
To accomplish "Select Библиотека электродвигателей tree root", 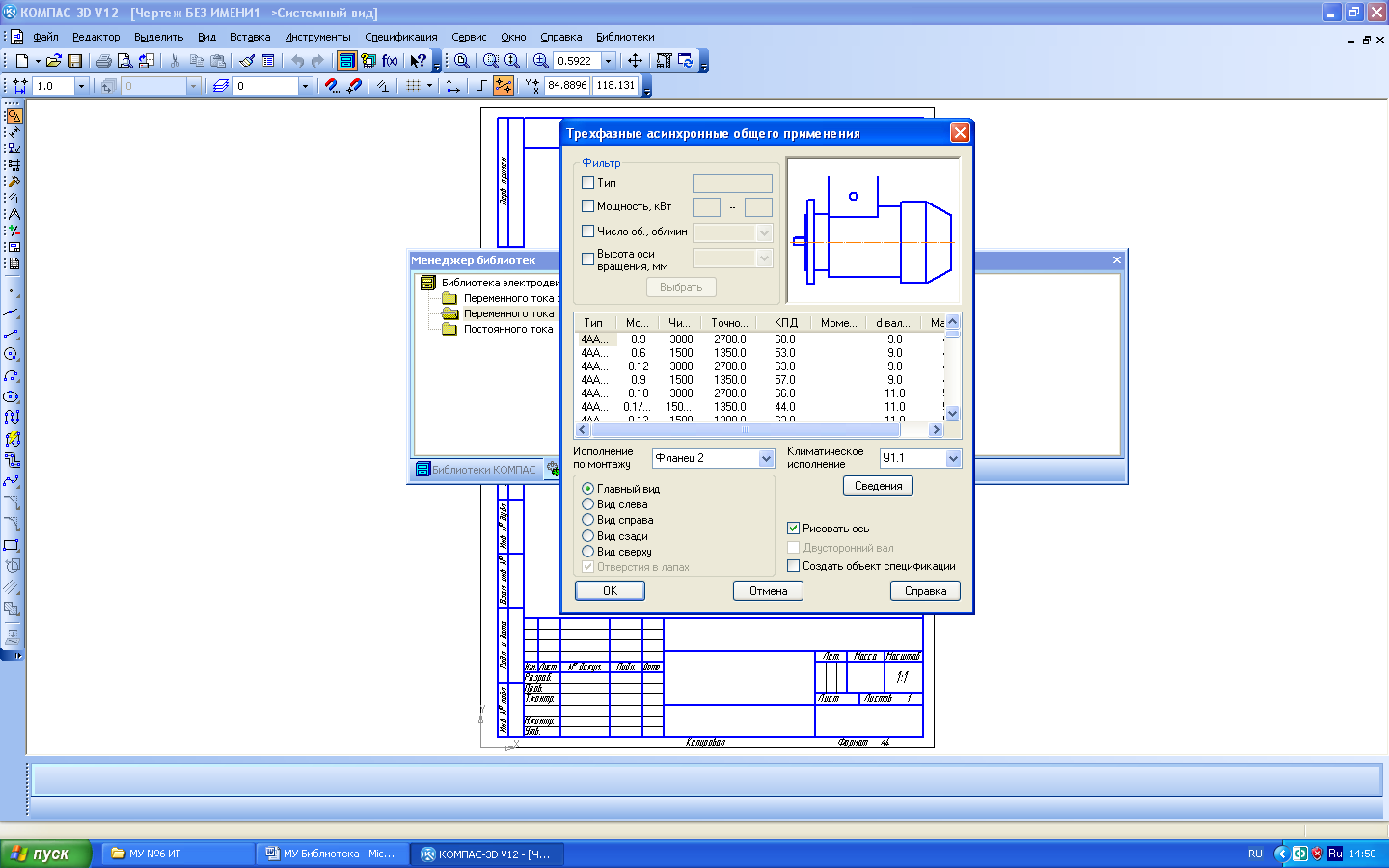I will coord(500,283).
